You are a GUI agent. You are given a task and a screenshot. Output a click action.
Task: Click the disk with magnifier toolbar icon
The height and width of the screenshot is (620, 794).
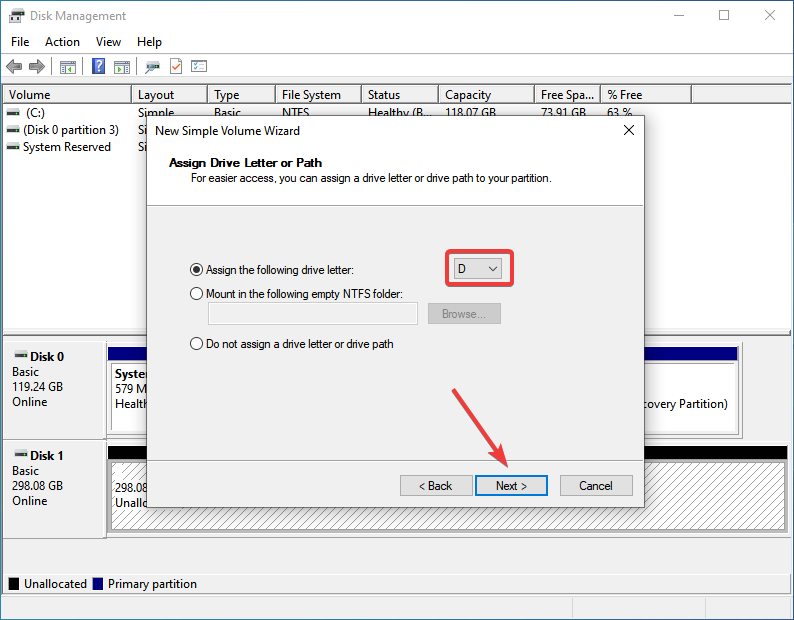click(x=152, y=66)
